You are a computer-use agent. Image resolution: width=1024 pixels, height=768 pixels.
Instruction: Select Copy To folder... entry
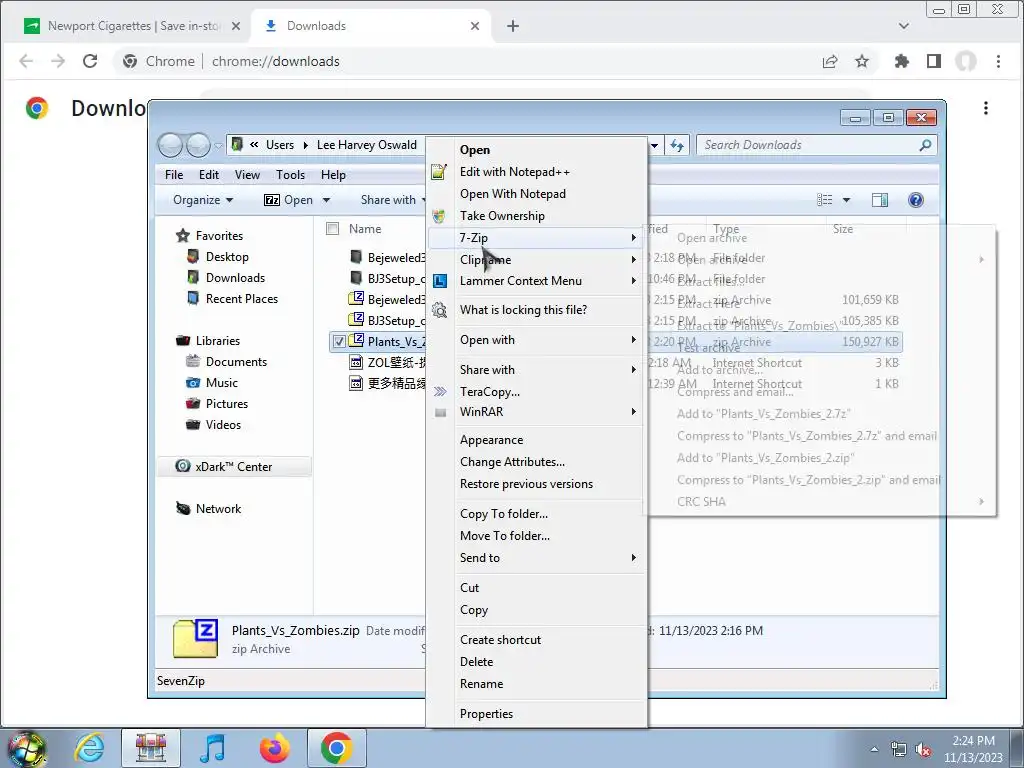point(504,514)
